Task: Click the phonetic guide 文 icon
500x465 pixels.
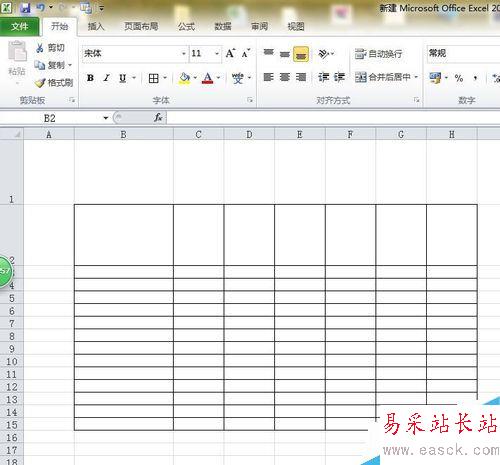Action: coord(238,78)
